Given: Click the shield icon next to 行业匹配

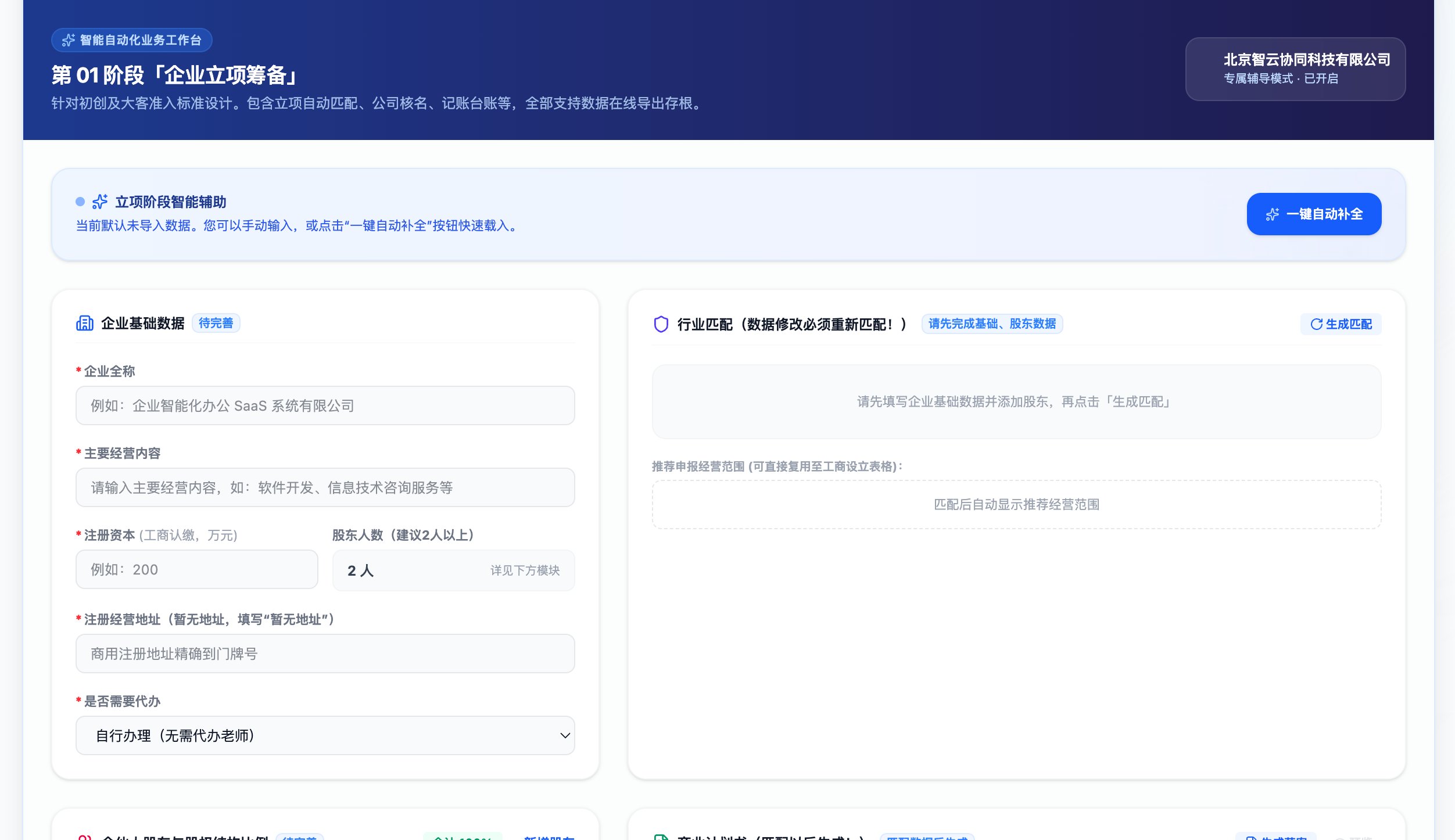Looking at the screenshot, I should point(661,324).
